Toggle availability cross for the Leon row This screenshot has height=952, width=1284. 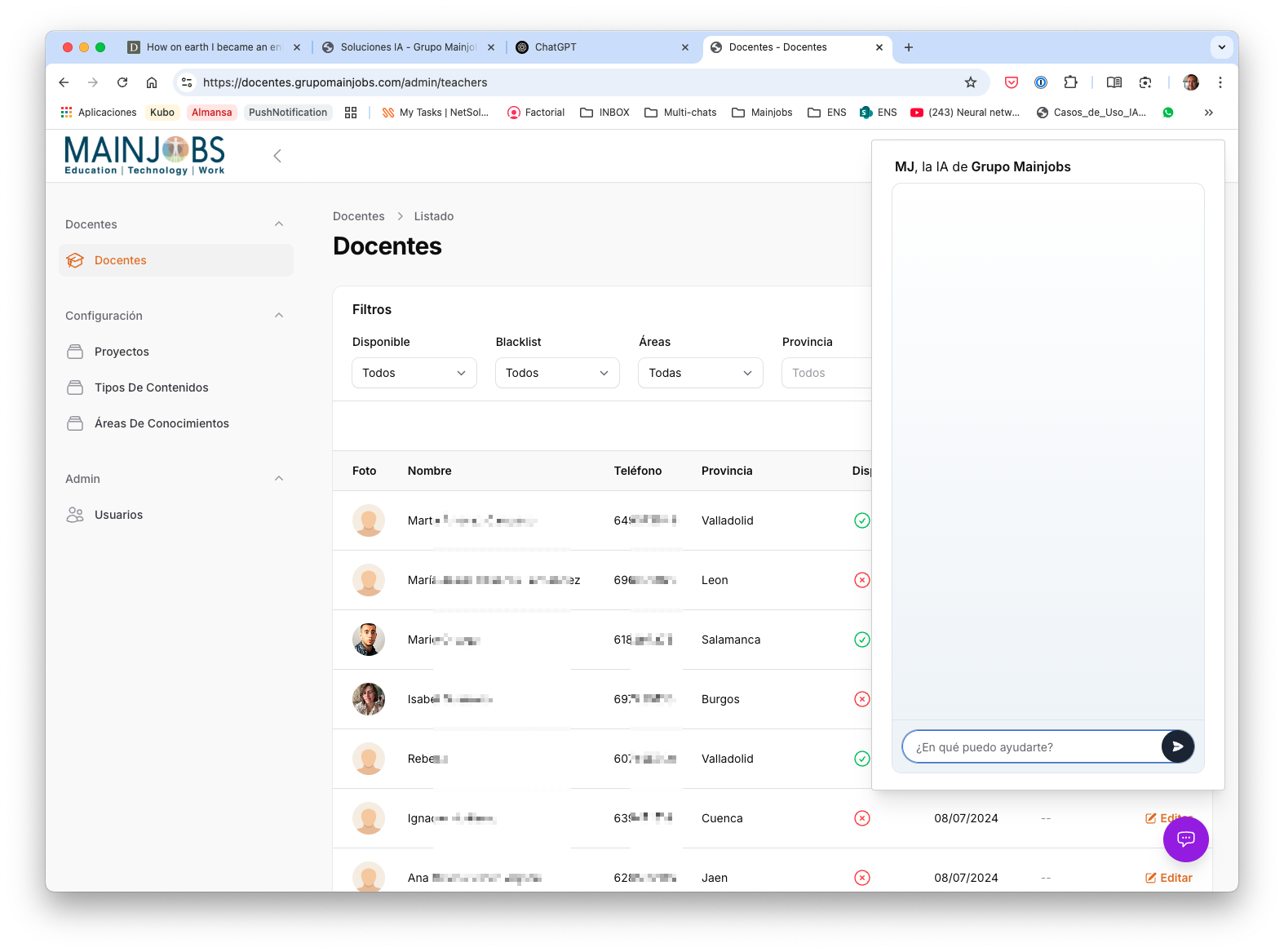861,580
